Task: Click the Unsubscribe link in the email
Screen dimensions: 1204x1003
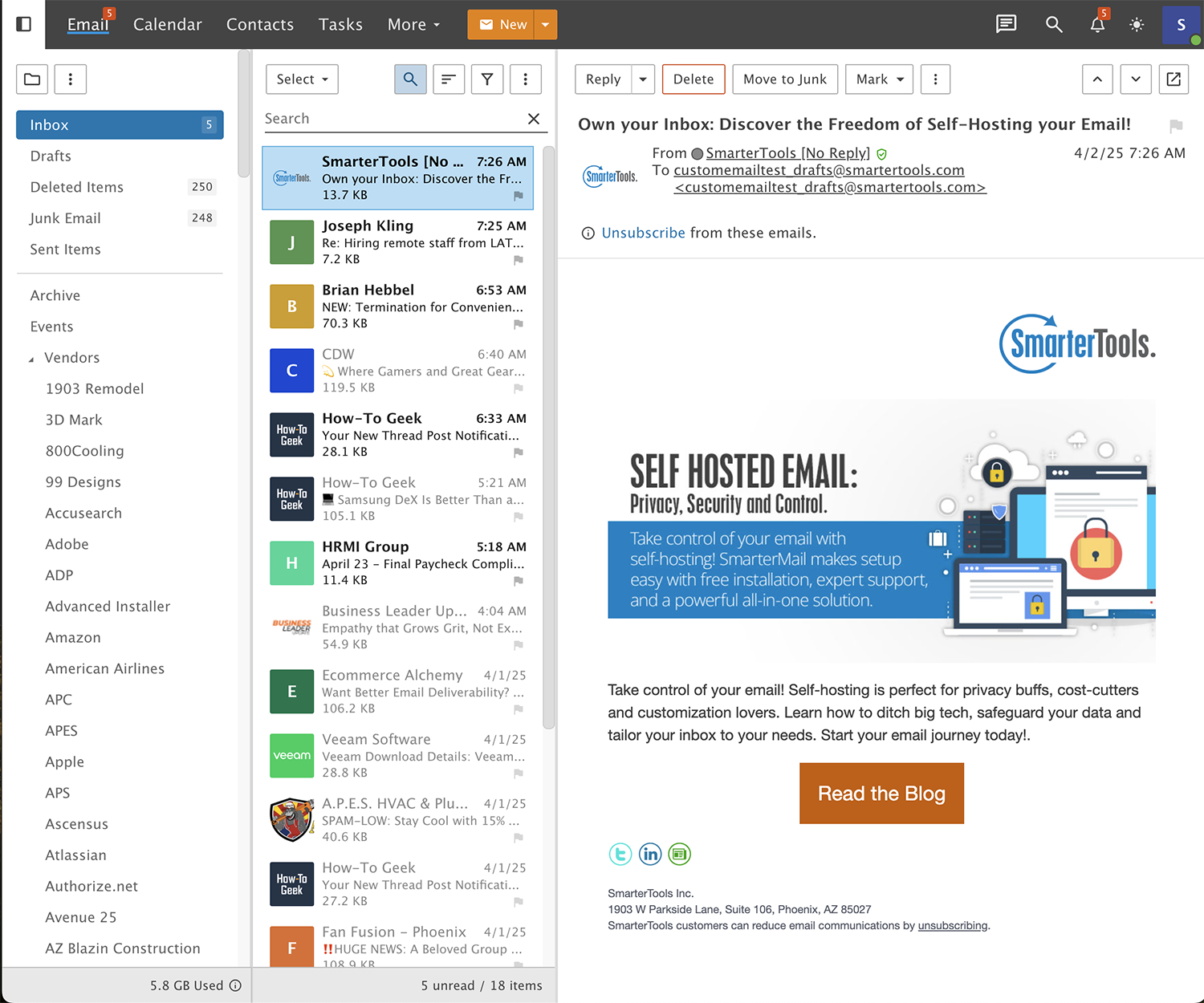Action: (643, 233)
